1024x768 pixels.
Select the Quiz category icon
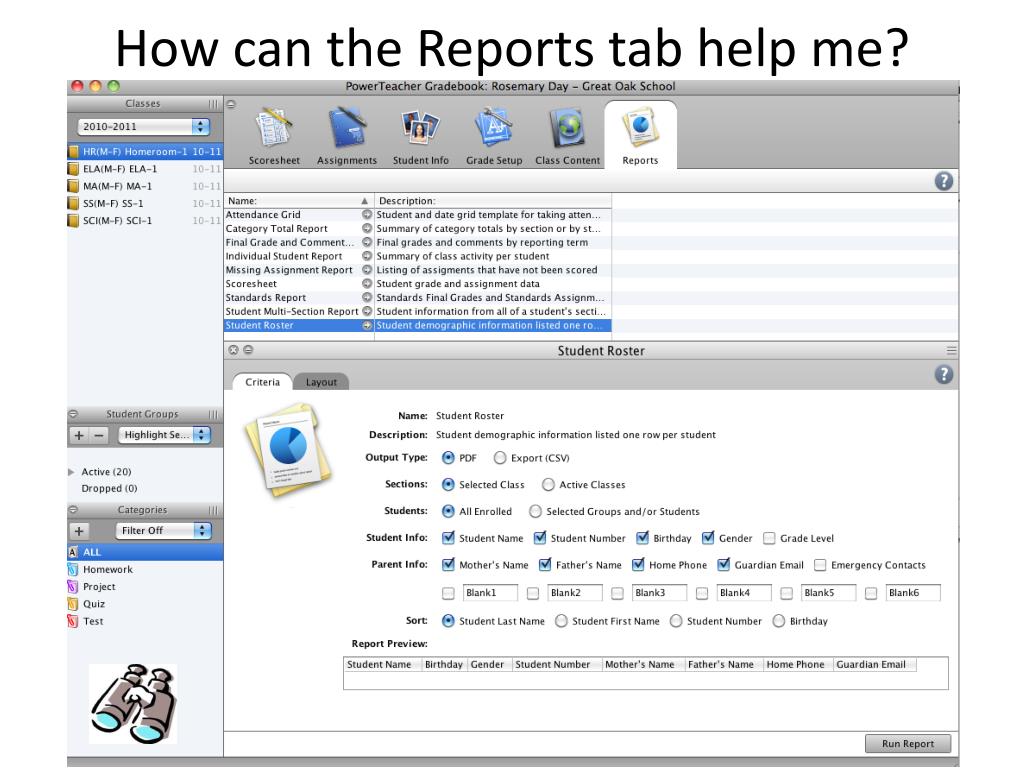pyautogui.click(x=73, y=604)
